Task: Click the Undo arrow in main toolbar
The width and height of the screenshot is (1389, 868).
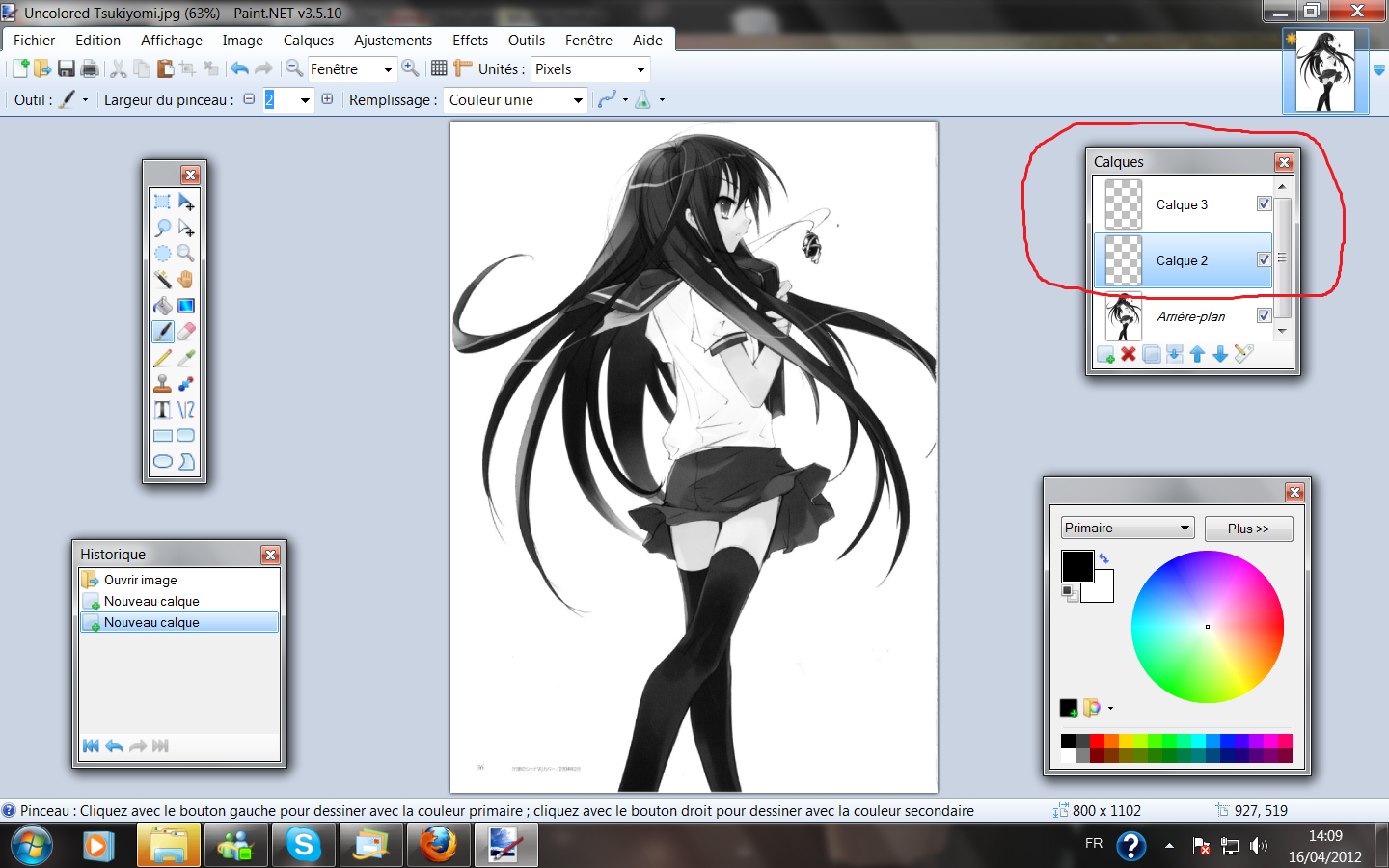Action: point(239,68)
